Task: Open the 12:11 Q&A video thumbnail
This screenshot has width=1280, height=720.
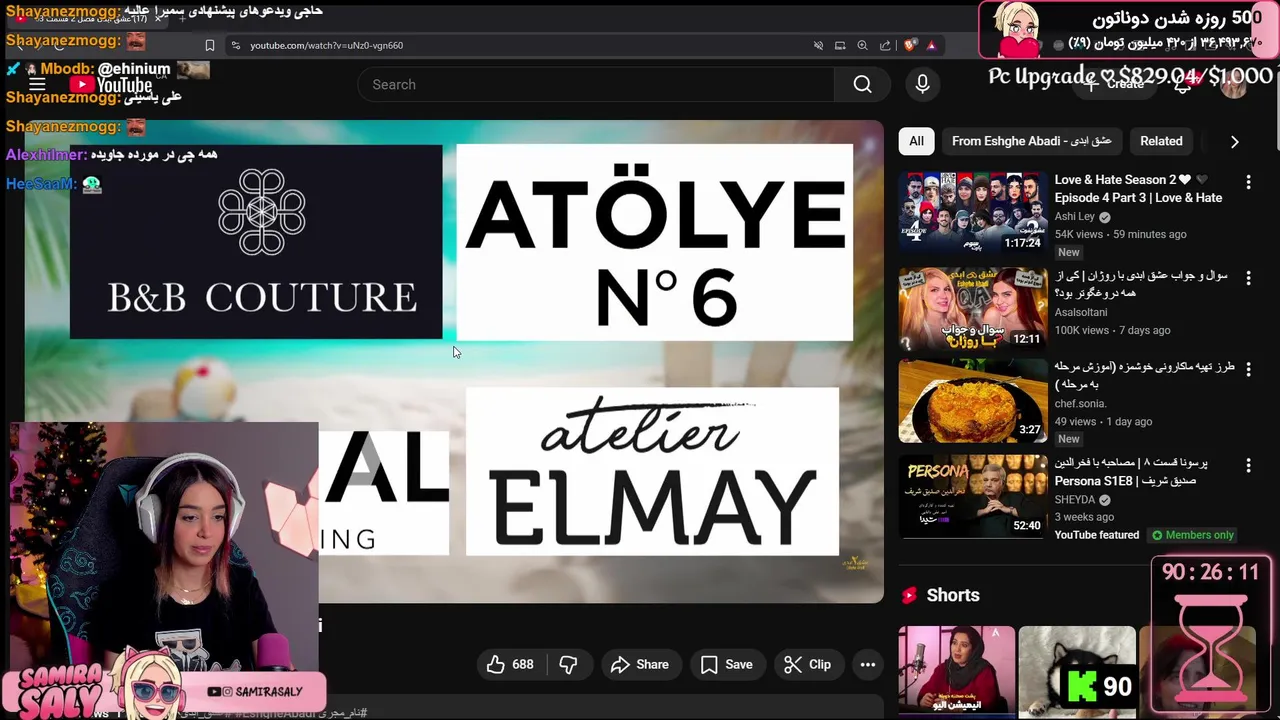Action: [x=972, y=308]
